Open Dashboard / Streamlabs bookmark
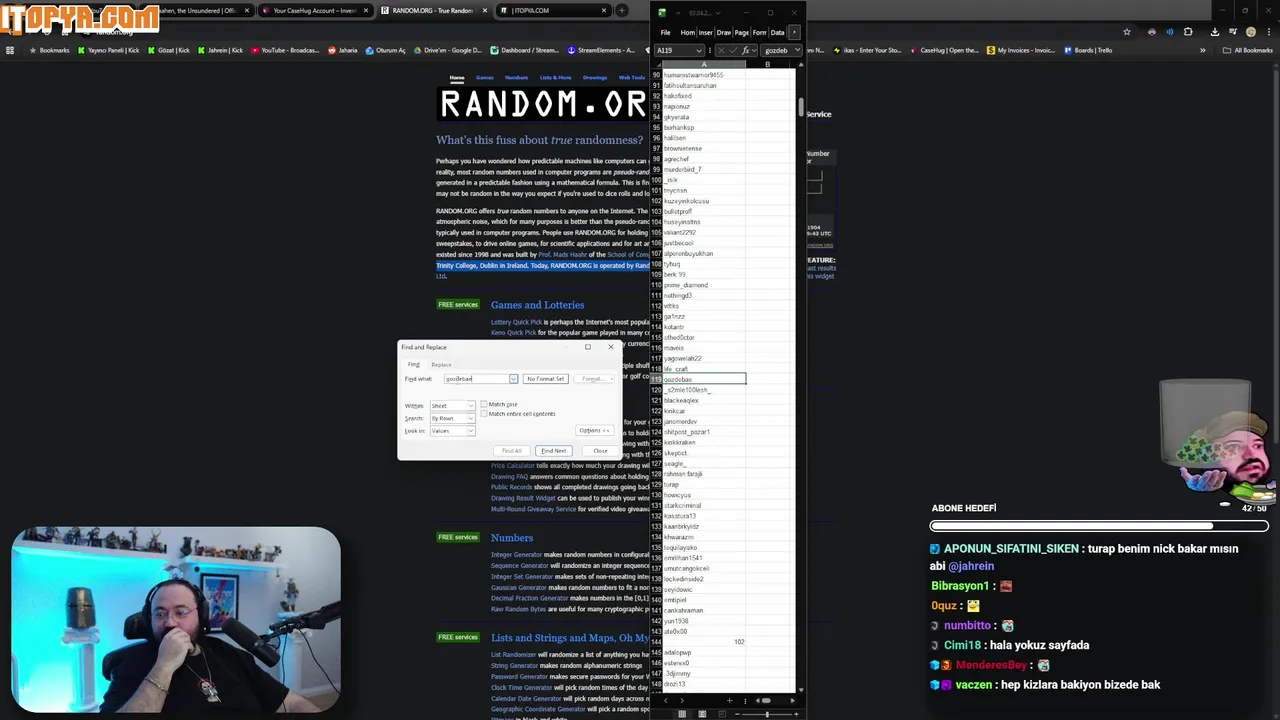The height and width of the screenshot is (720, 1280). pos(524,50)
